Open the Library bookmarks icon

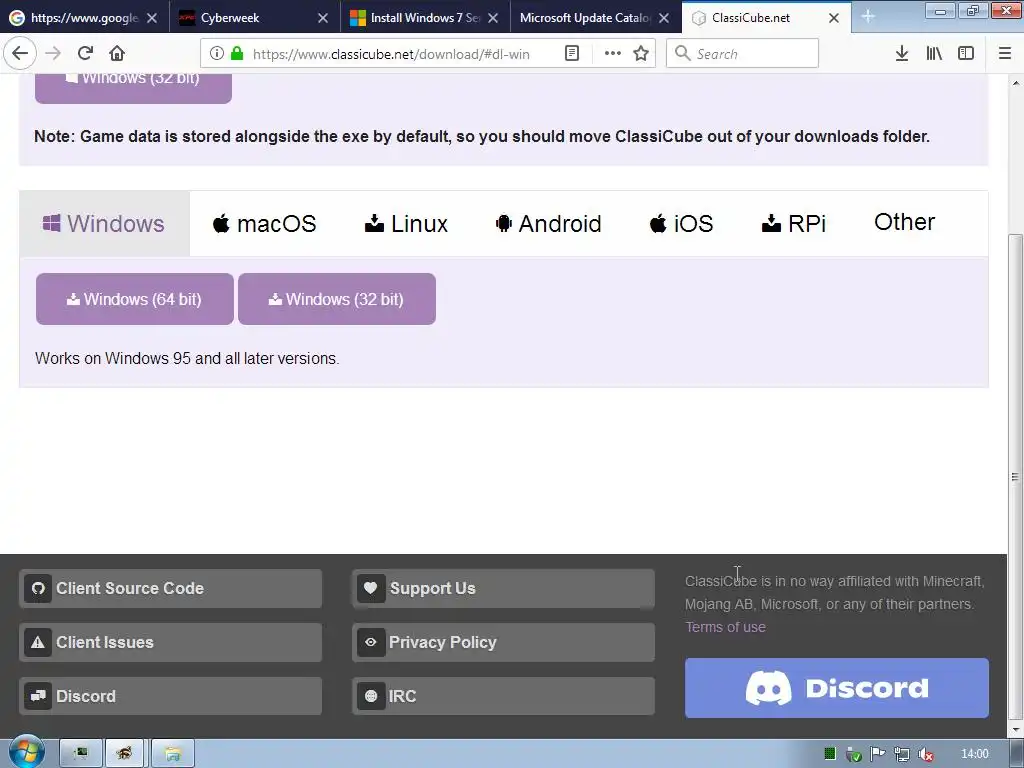[934, 54]
